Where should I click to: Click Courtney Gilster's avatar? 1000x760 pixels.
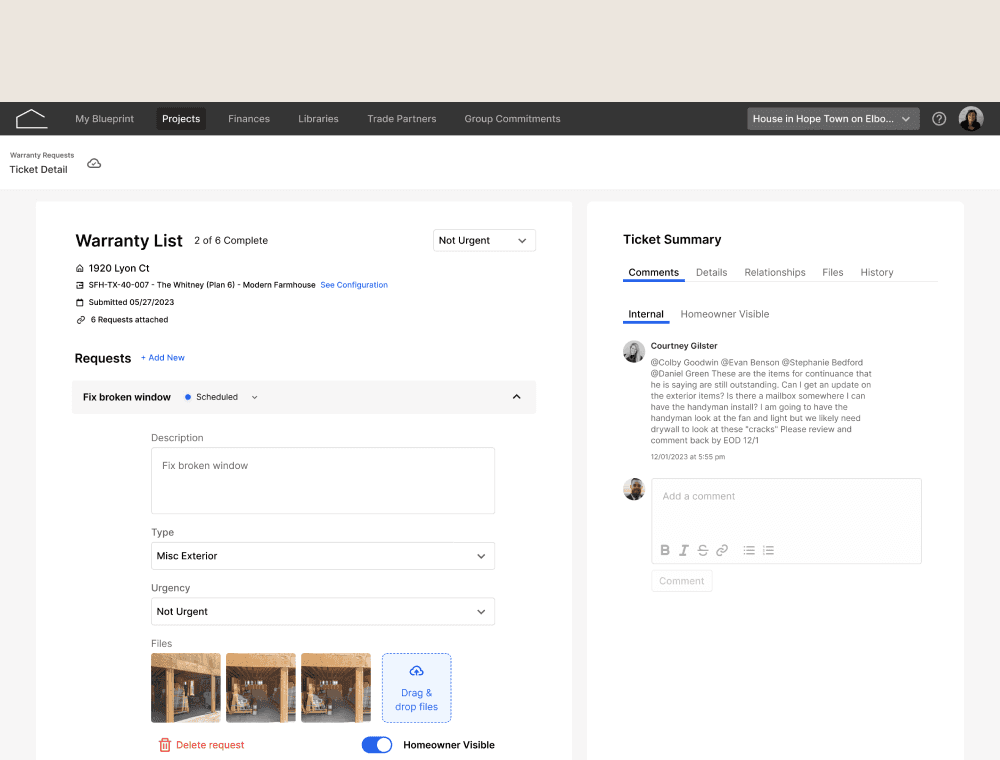pyautogui.click(x=634, y=351)
